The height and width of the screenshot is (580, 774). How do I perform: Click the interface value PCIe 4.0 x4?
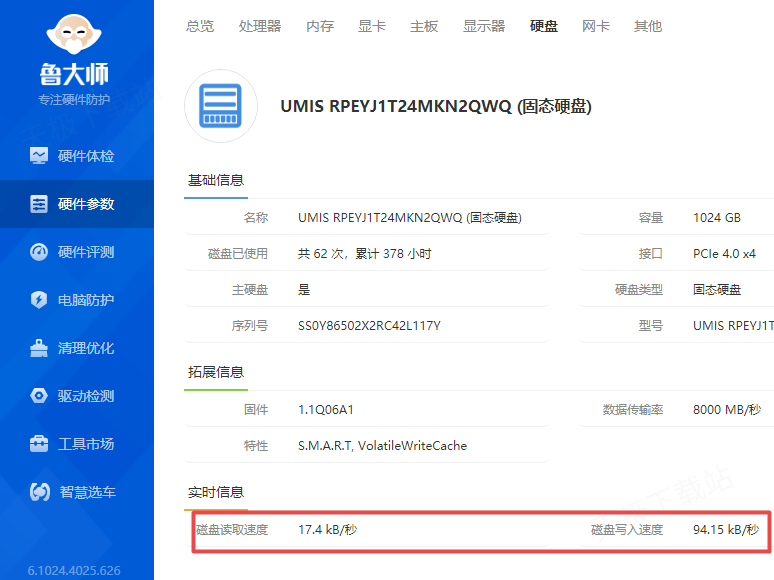pos(724,254)
